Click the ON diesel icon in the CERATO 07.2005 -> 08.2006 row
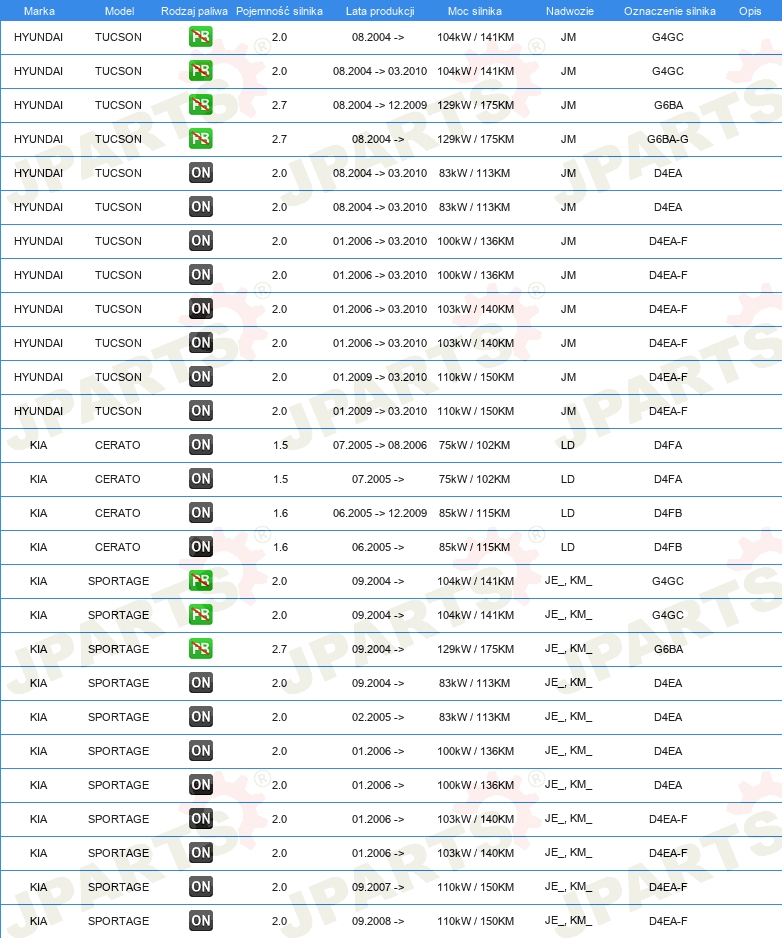This screenshot has width=782, height=938. click(x=200, y=444)
